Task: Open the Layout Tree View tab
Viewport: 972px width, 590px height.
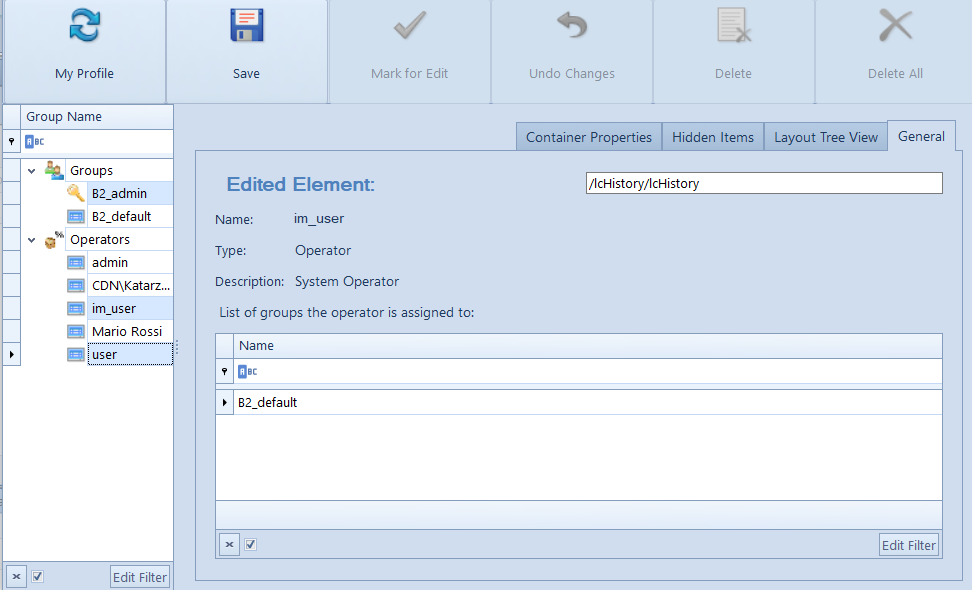Action: [x=826, y=137]
